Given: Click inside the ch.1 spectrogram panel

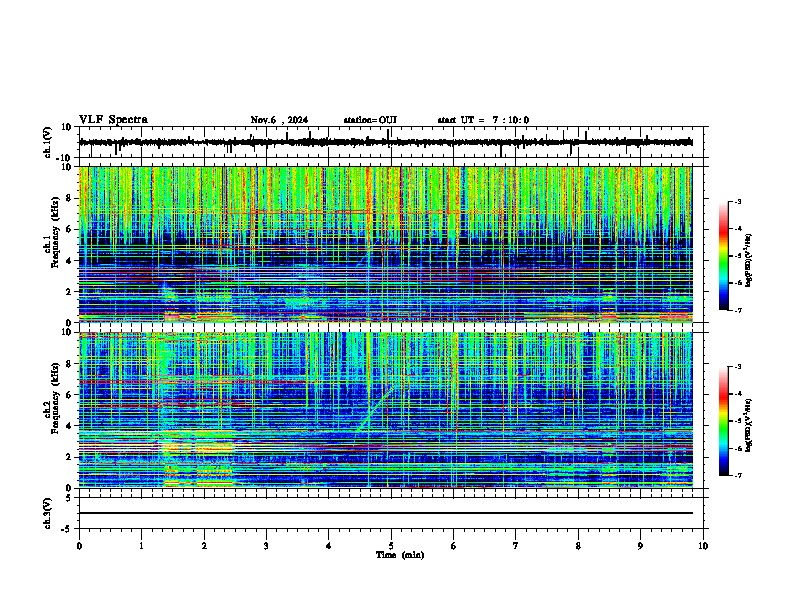Looking at the screenshot, I should click(386, 244).
